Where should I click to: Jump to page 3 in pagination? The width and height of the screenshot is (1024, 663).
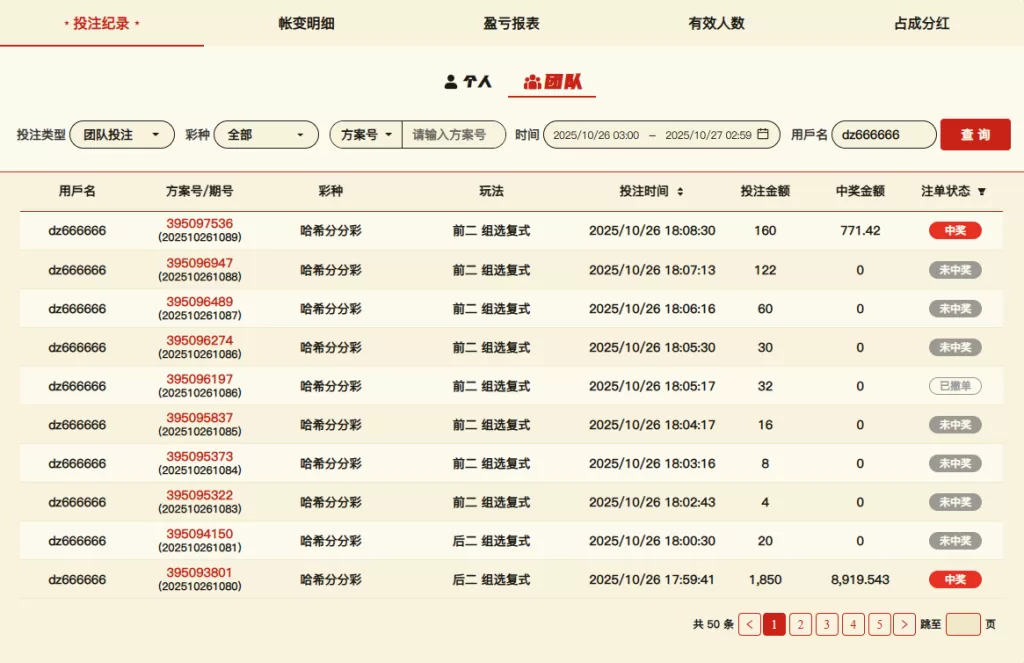(x=826, y=624)
